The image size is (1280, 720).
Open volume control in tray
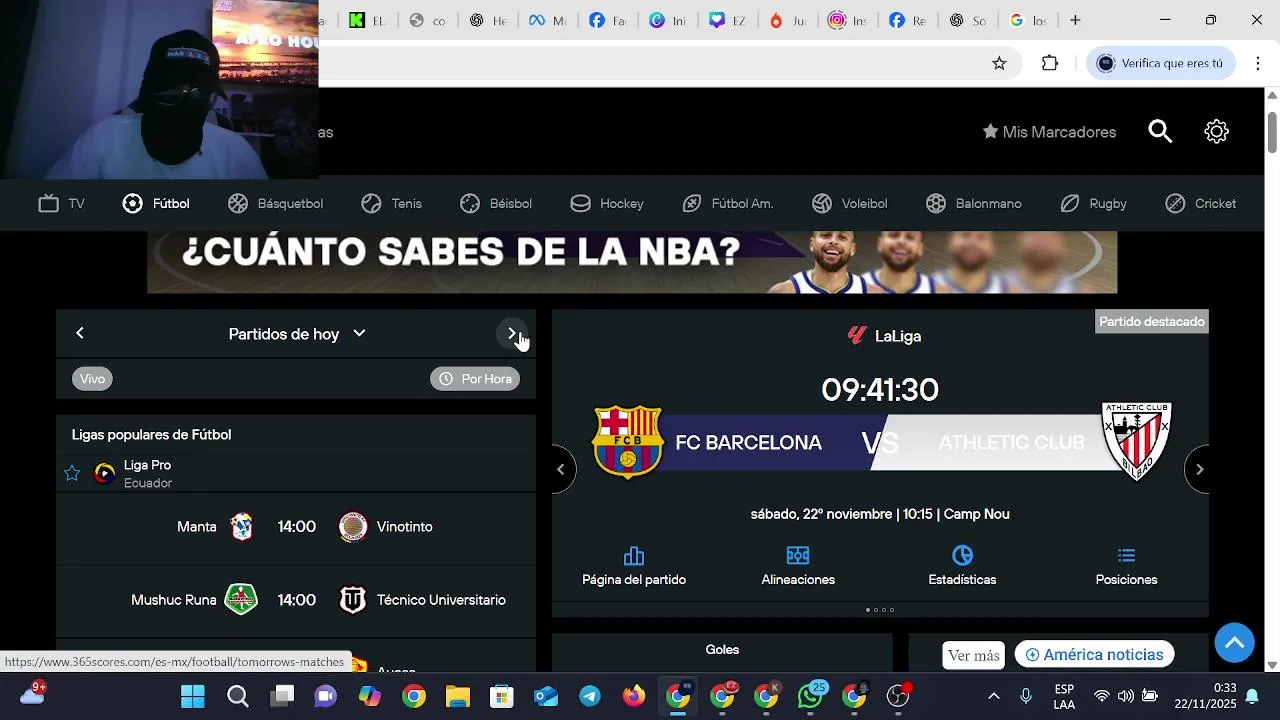coord(1126,696)
